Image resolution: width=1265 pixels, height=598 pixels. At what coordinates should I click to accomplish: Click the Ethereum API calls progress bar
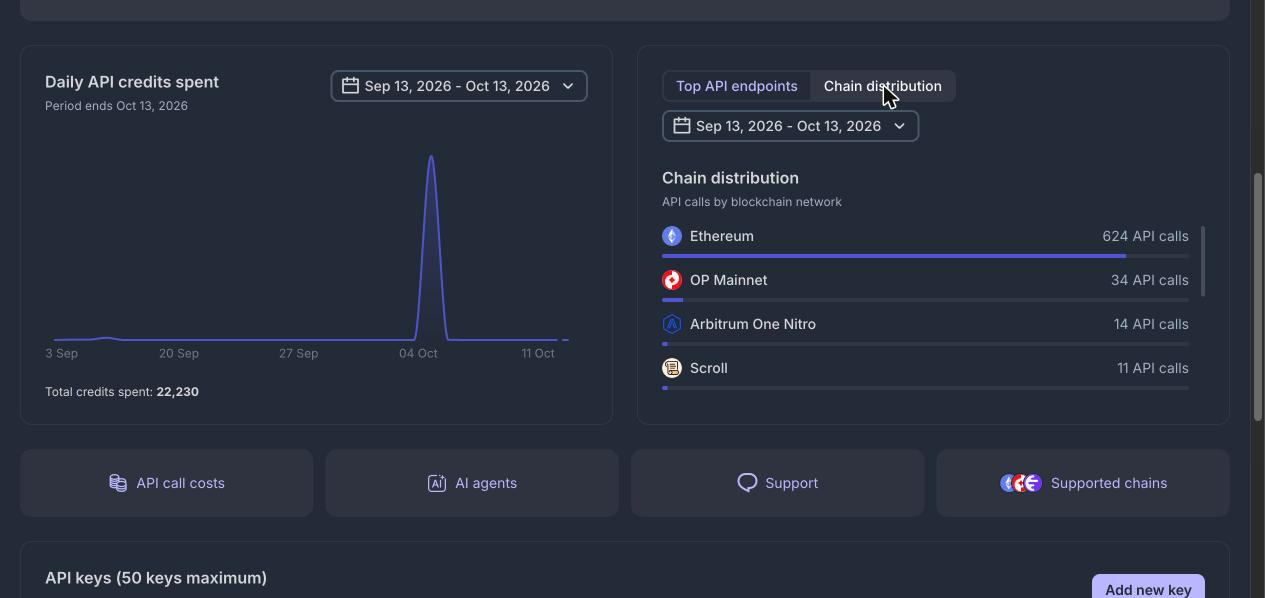[925, 256]
